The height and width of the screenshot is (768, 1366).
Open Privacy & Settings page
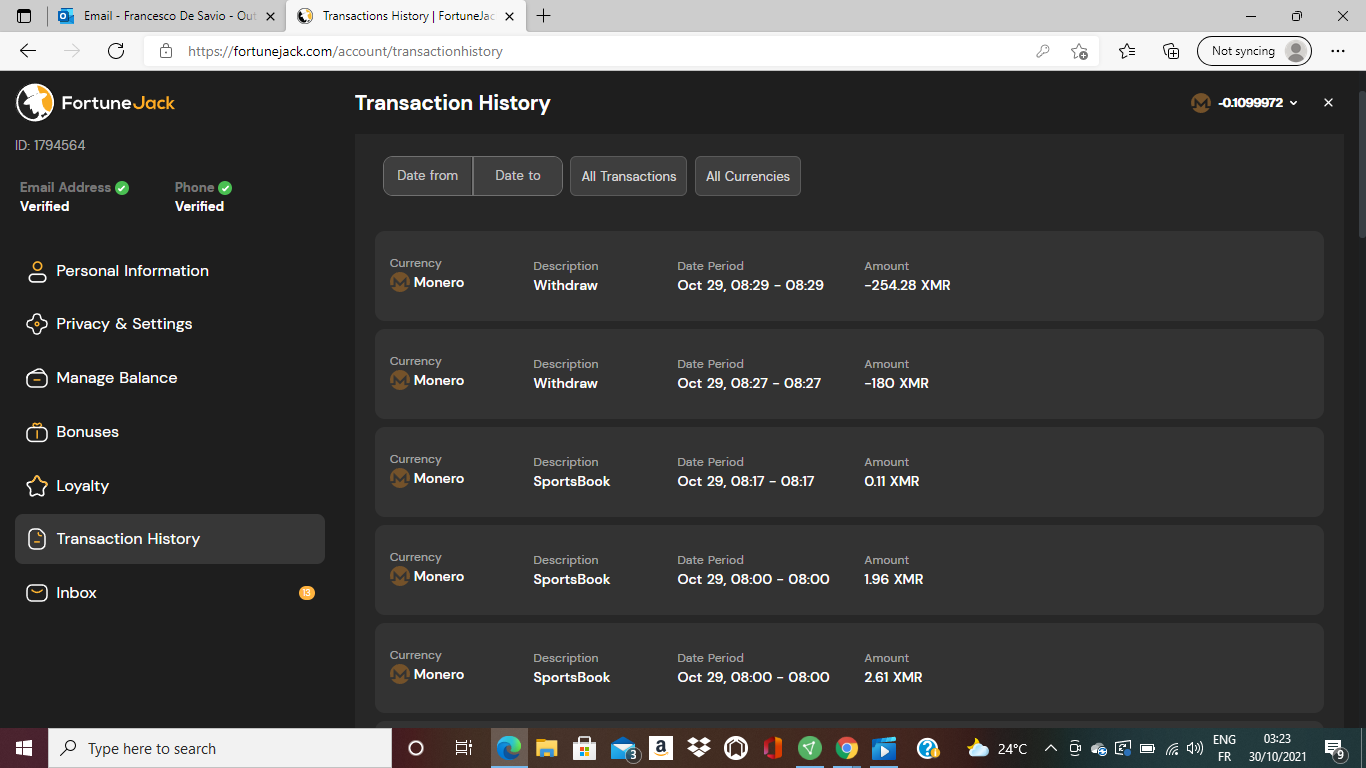coord(124,324)
